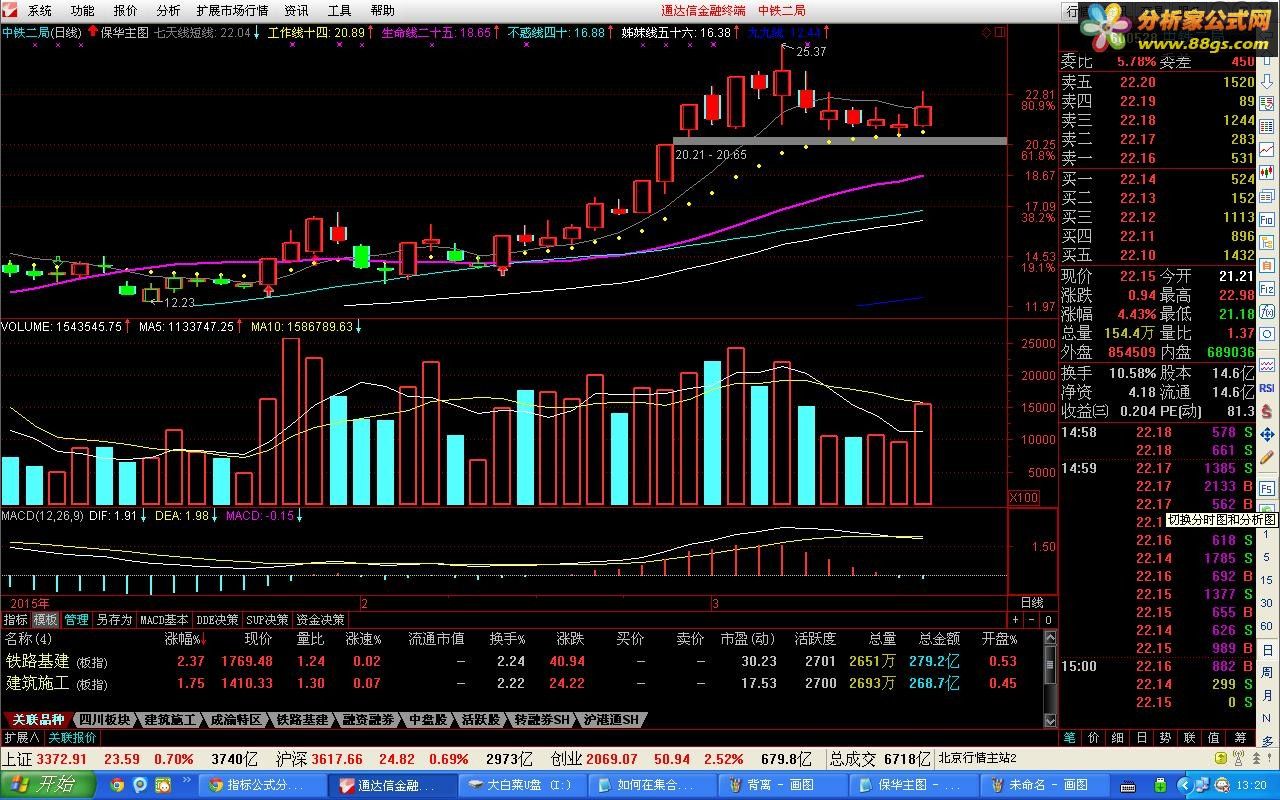Open the 工具 menu
Image resolution: width=1280 pixels, height=800 pixels.
339,10
